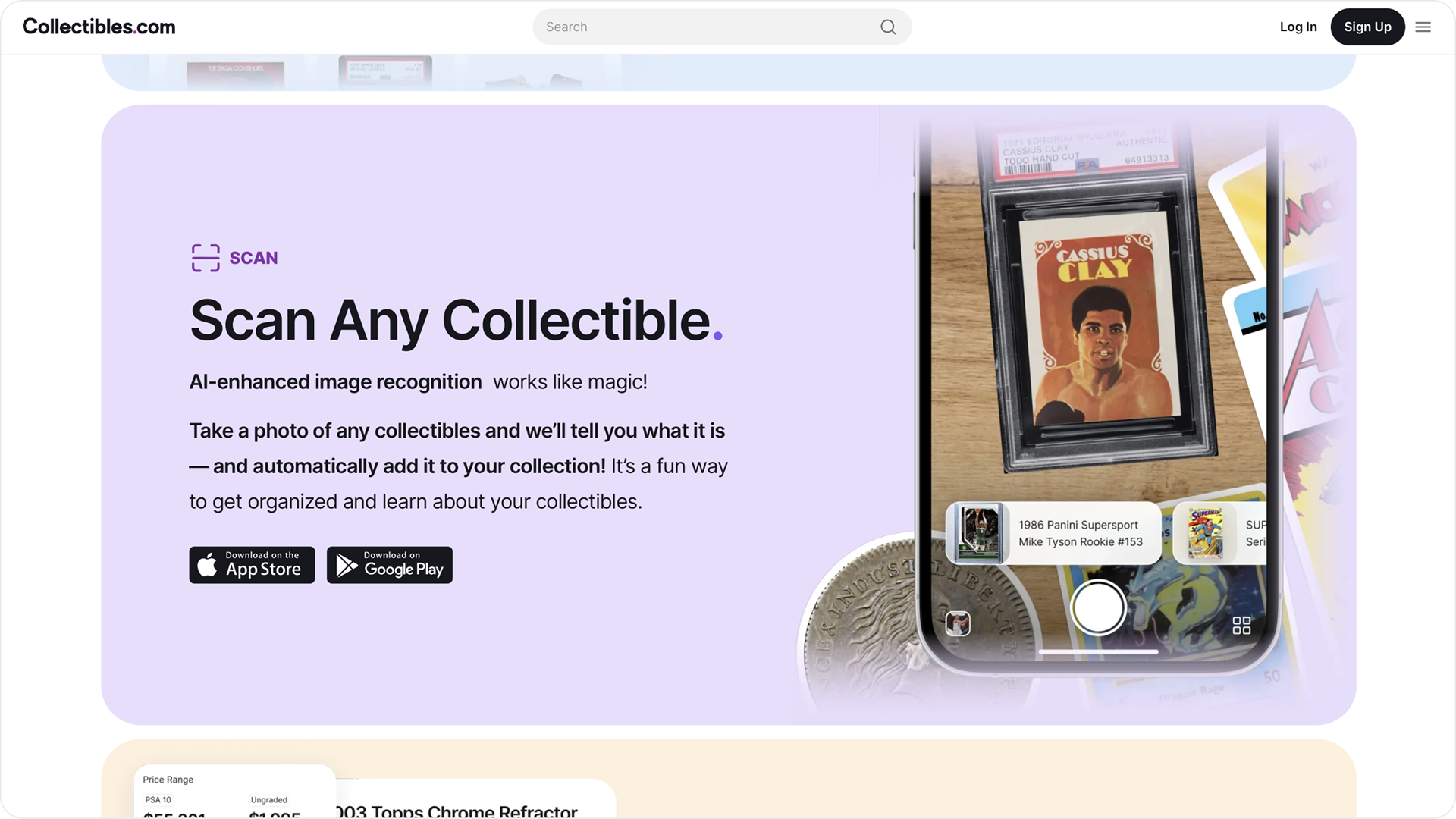This screenshot has width=1456, height=819.
Task: Click the Log In link
Action: [1298, 27]
